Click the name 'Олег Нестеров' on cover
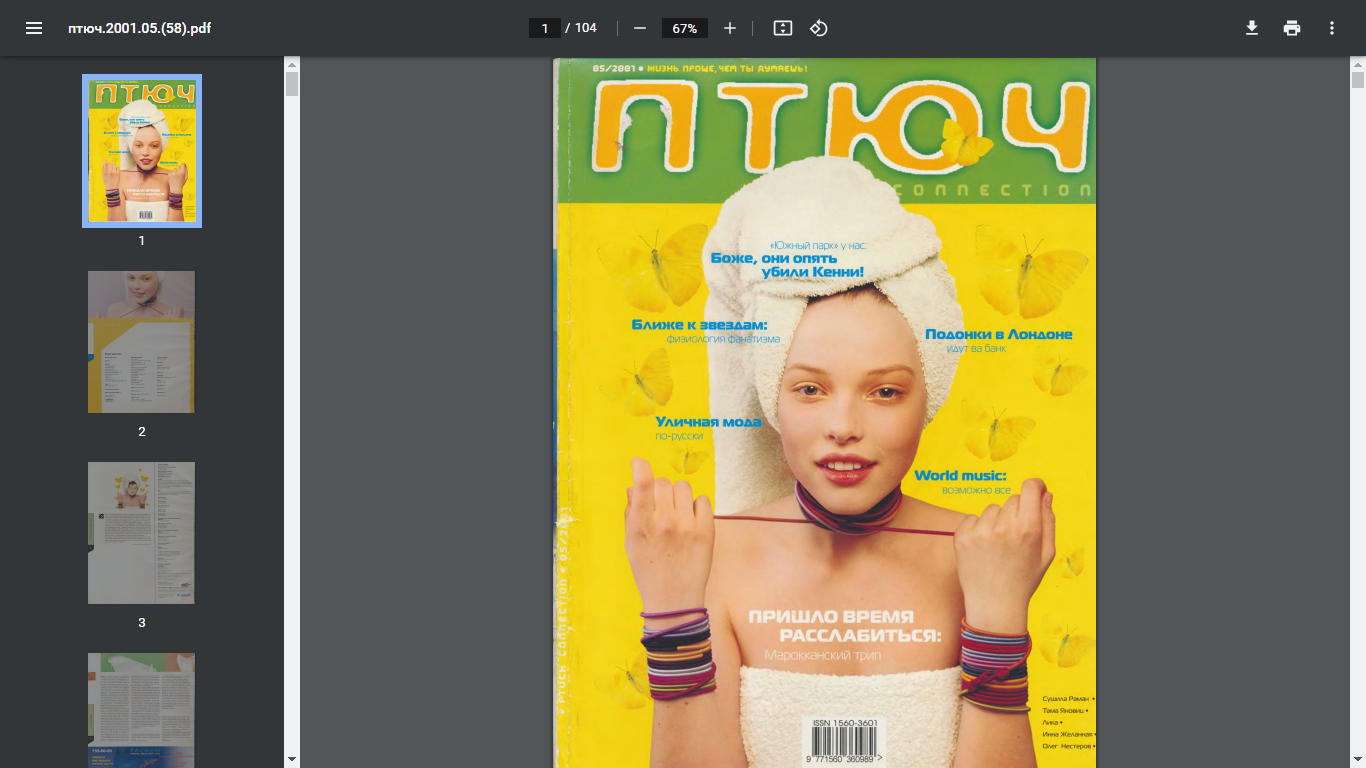The height and width of the screenshot is (768, 1366). (1066, 746)
